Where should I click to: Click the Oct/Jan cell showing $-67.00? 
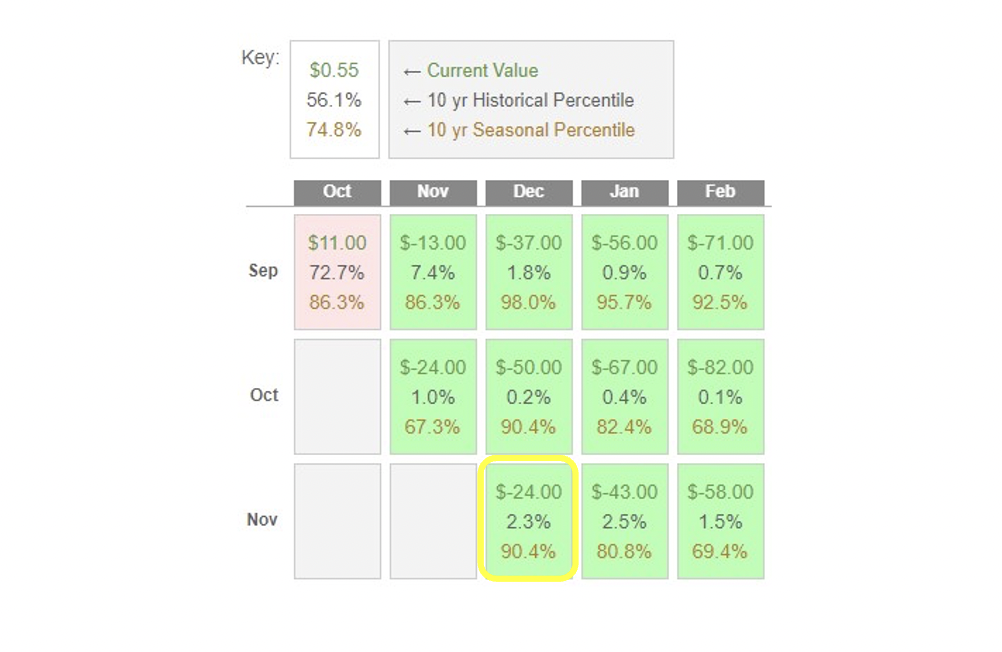coord(625,397)
